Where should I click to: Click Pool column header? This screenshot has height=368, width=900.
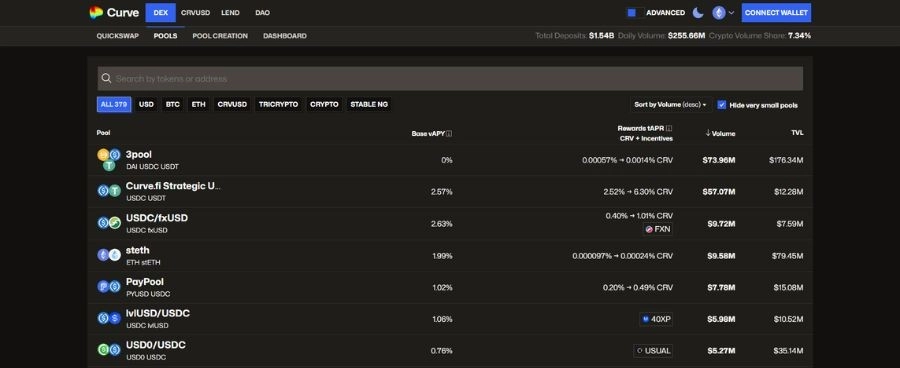click(x=103, y=133)
